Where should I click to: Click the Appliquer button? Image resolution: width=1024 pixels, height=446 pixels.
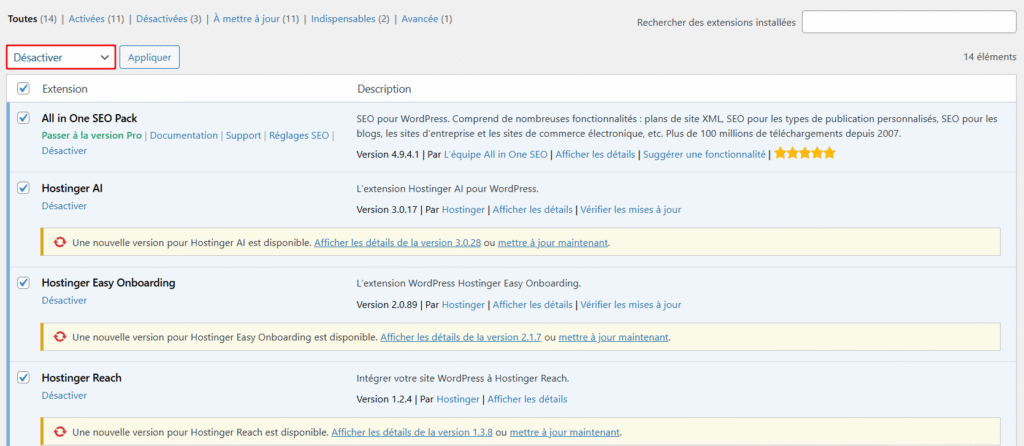(150, 57)
